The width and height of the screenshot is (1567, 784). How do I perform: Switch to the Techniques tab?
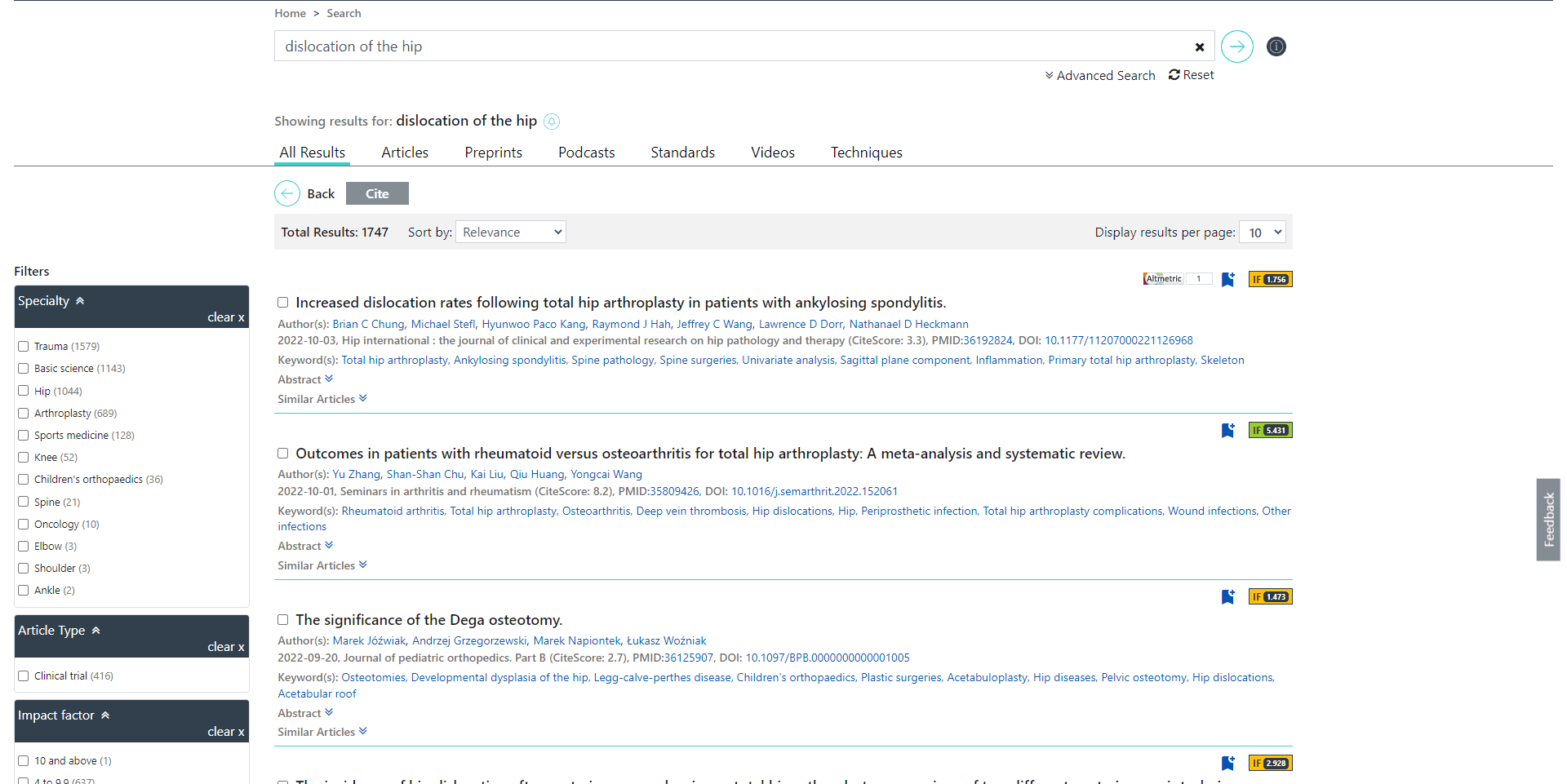[x=866, y=153]
